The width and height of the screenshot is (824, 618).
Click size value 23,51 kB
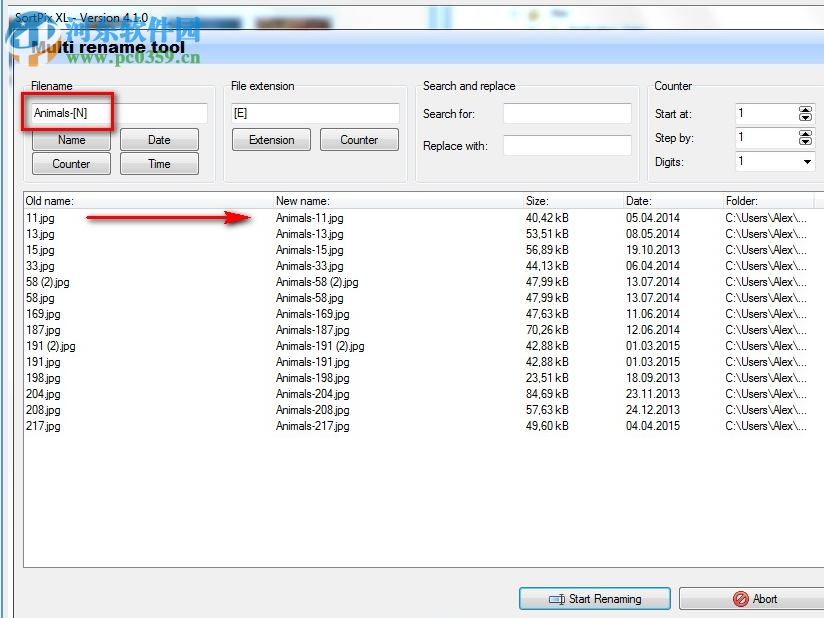pyautogui.click(x=547, y=378)
